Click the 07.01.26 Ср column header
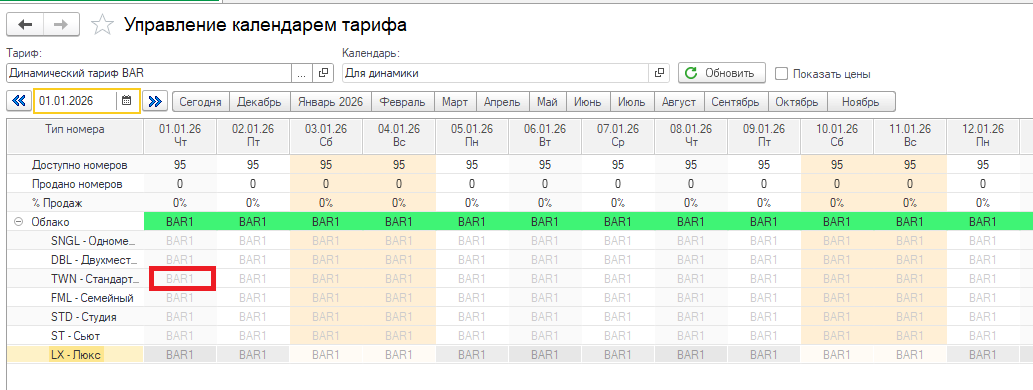1033x390 pixels. point(618,136)
